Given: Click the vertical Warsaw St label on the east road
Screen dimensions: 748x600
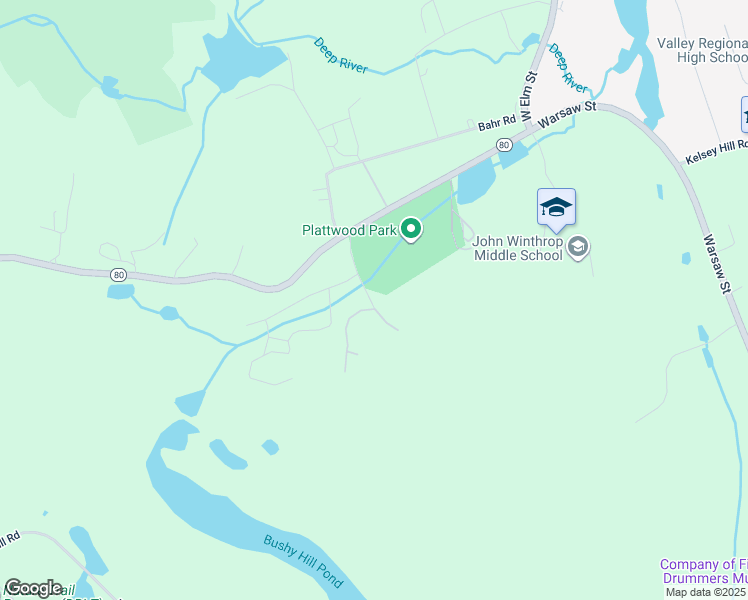Looking at the screenshot, I should [717, 264].
